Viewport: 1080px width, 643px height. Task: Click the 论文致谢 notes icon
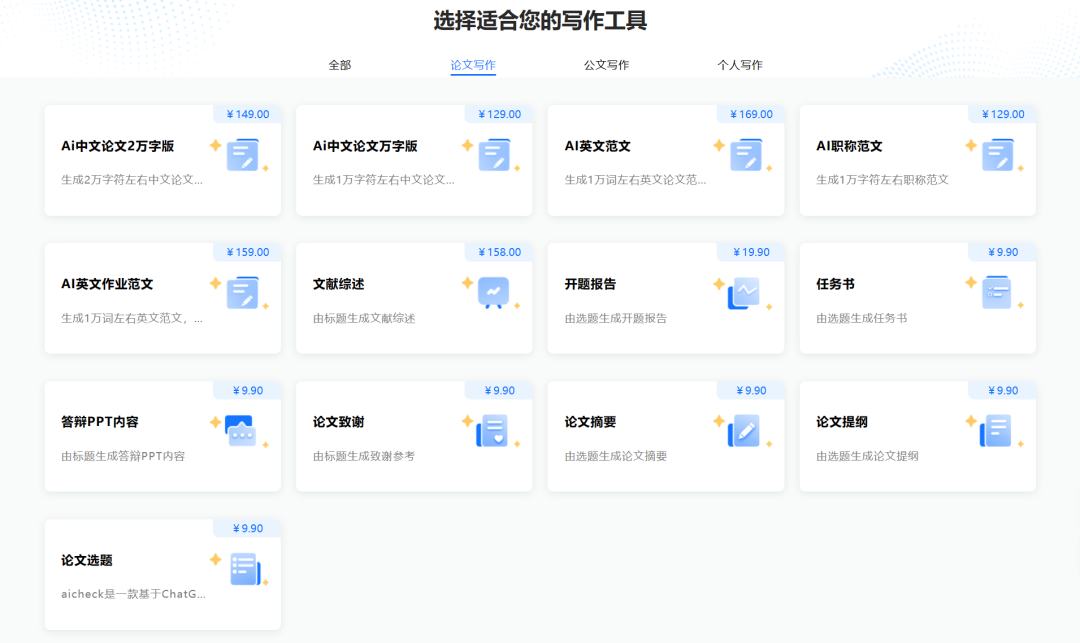(x=495, y=430)
